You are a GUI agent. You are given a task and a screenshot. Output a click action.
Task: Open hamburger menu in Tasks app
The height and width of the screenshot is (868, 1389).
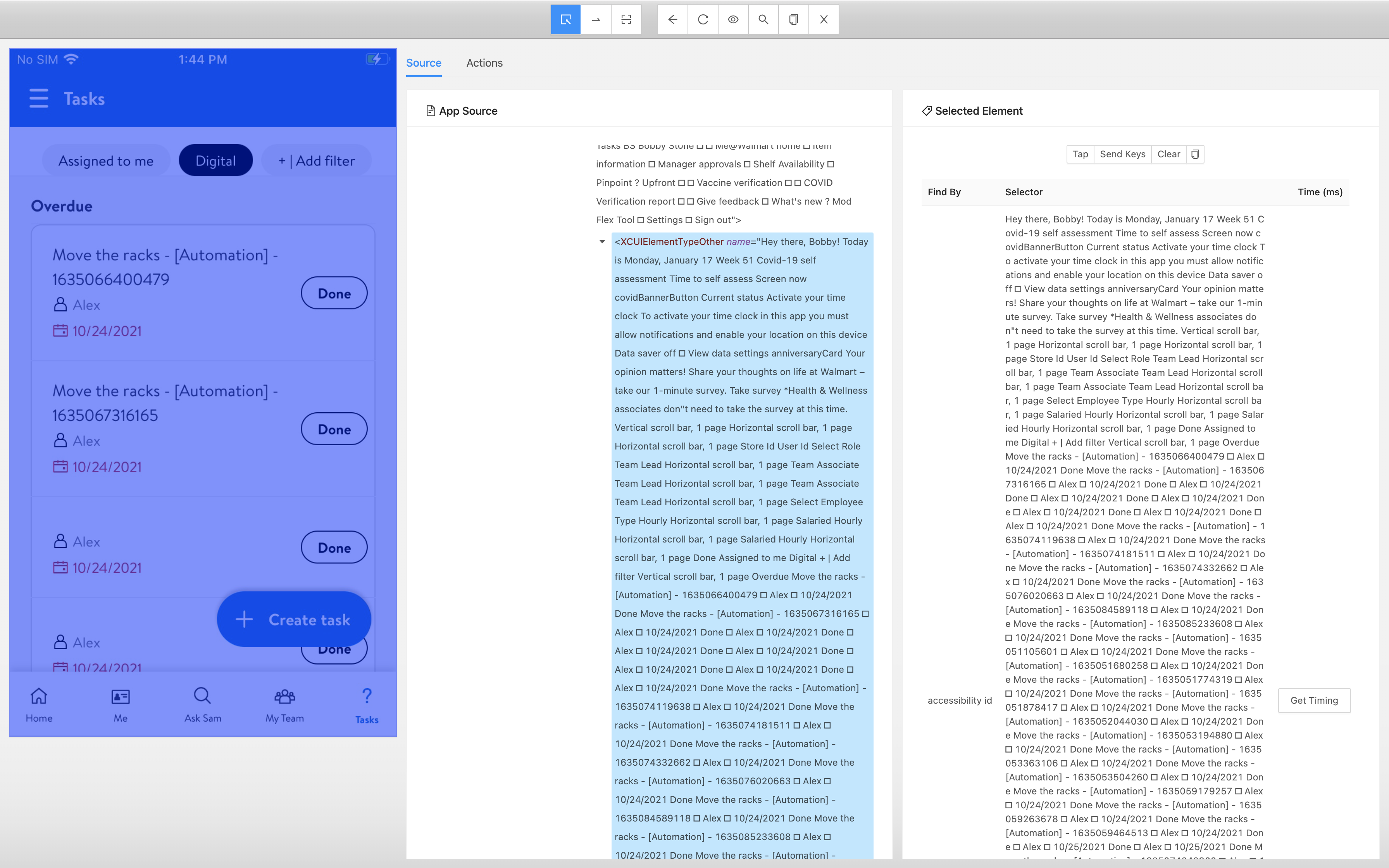(x=38, y=98)
